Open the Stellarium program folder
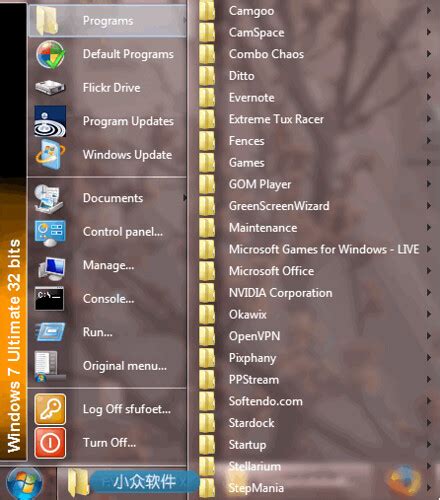 [x=315, y=466]
